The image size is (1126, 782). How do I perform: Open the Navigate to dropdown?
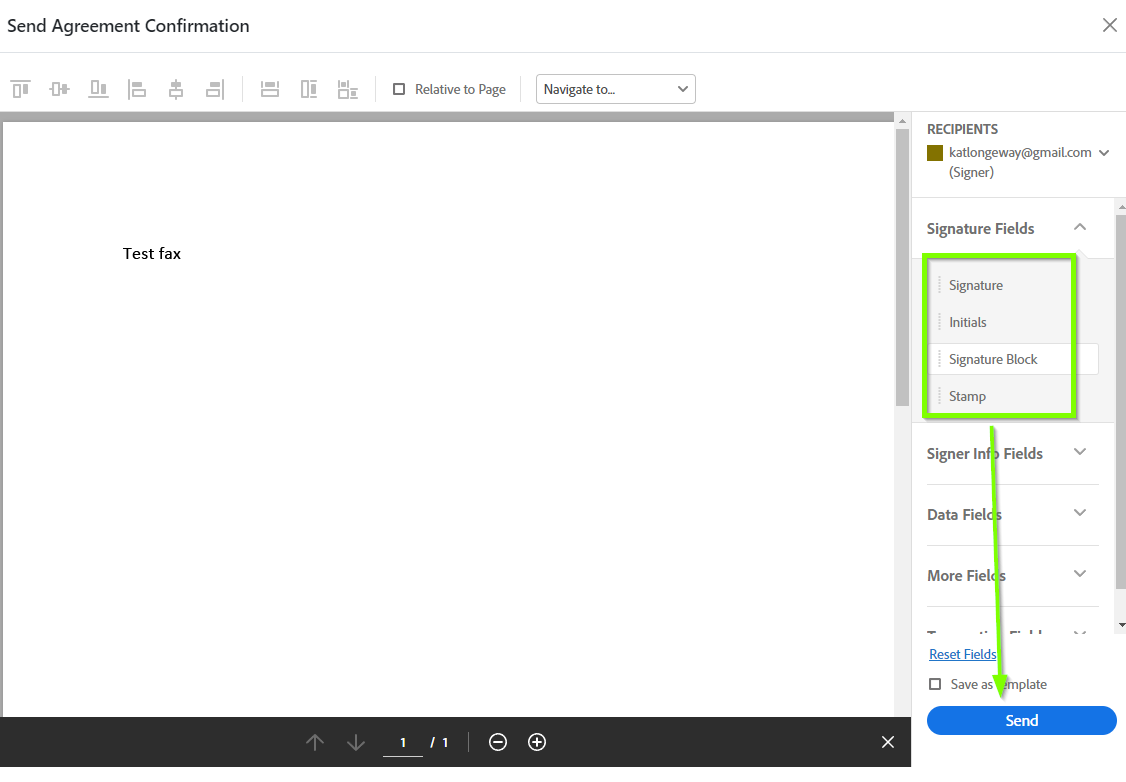[615, 89]
